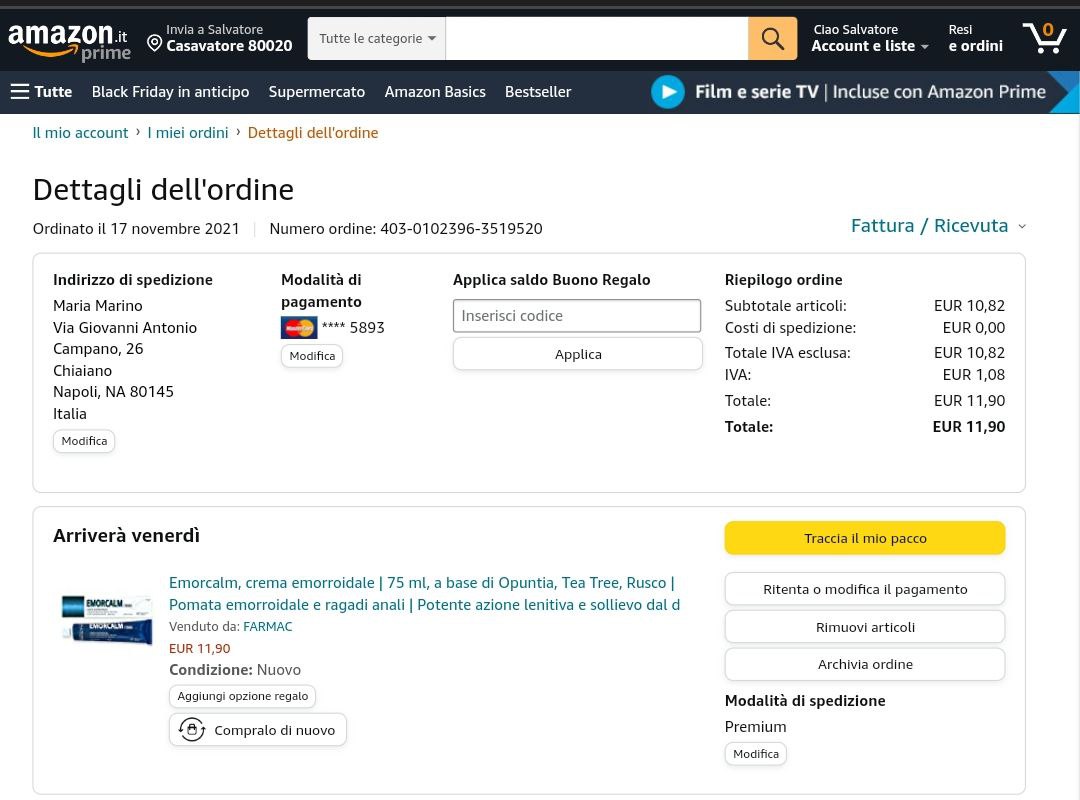Image resolution: width=1080 pixels, height=800 pixels.
Task: Open the Emorcalm product thumbnail
Action: click(106, 617)
